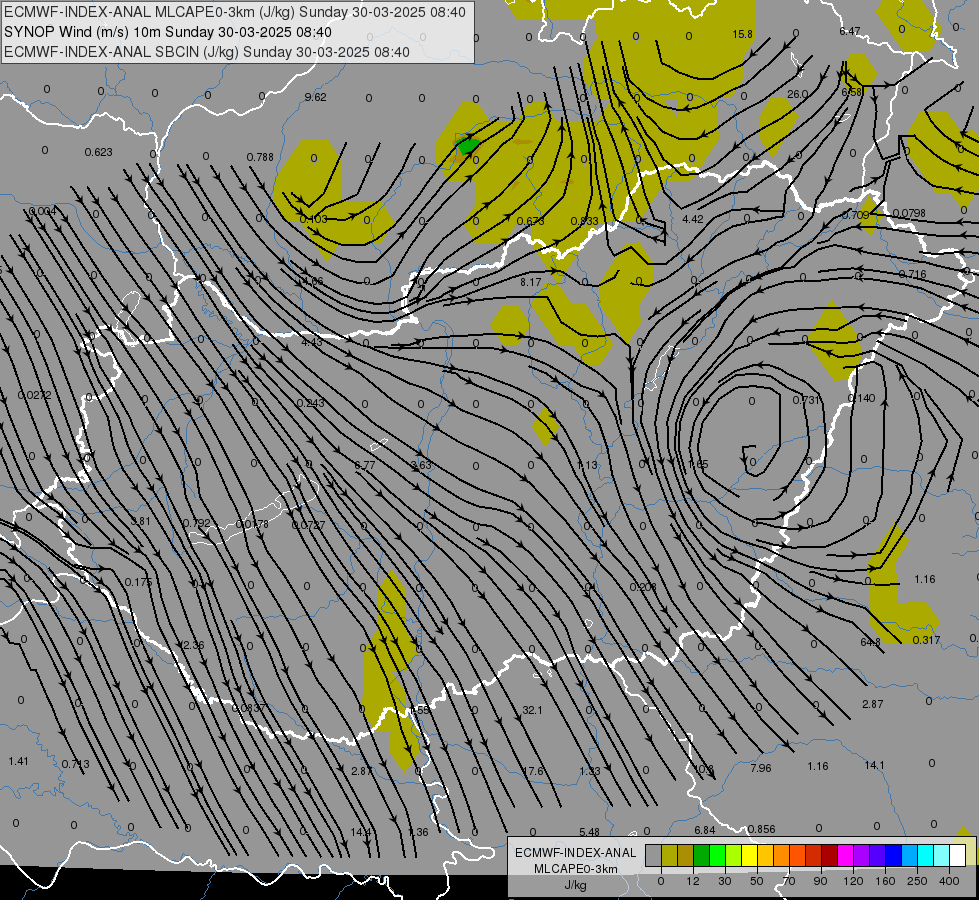Select the gray swatch in the legend
This screenshot has height=900, width=979.
click(653, 855)
